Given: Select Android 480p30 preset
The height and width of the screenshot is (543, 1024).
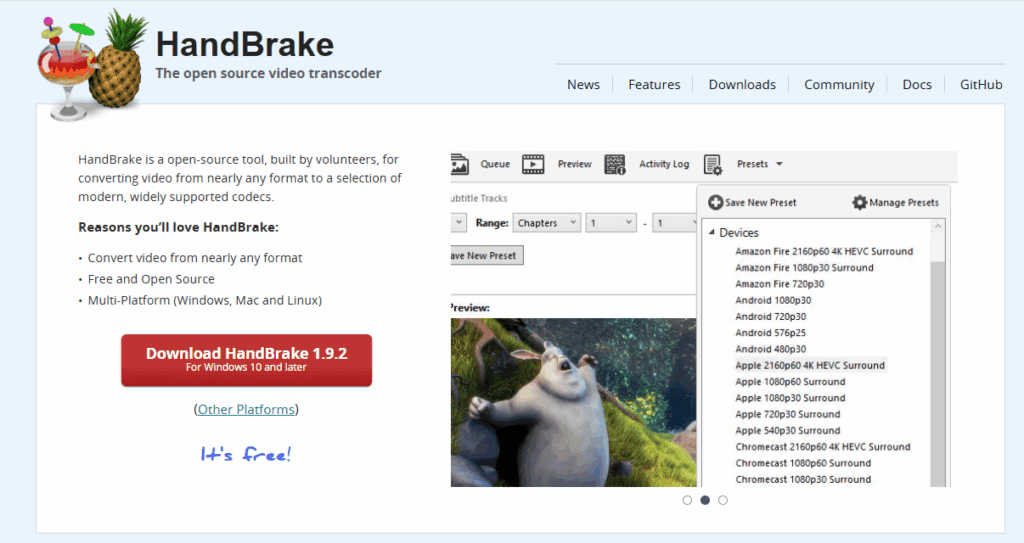Looking at the screenshot, I should [x=771, y=349].
